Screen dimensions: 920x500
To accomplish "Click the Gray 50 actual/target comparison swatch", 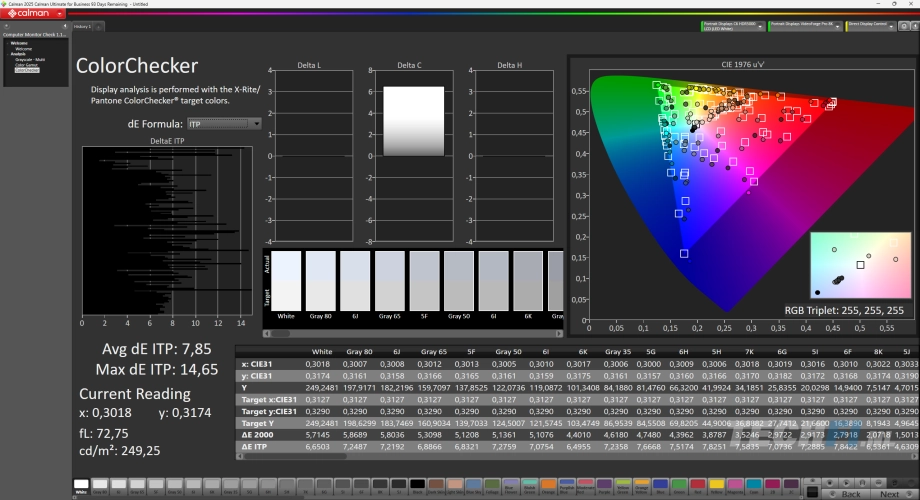I will tap(459, 281).
